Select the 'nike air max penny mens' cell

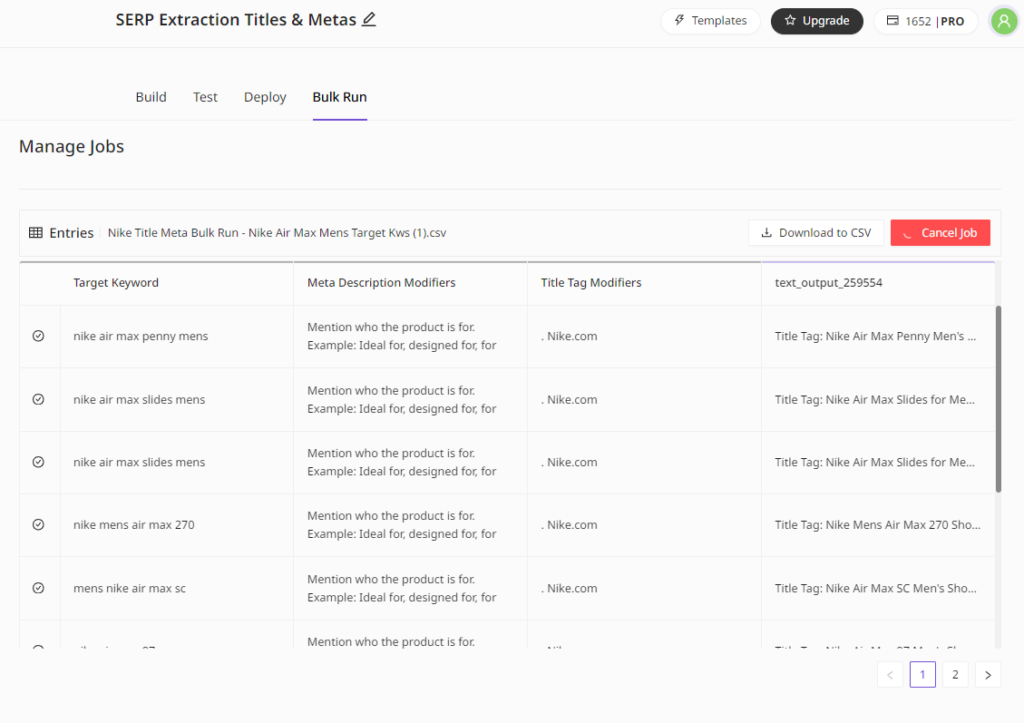[177, 336]
